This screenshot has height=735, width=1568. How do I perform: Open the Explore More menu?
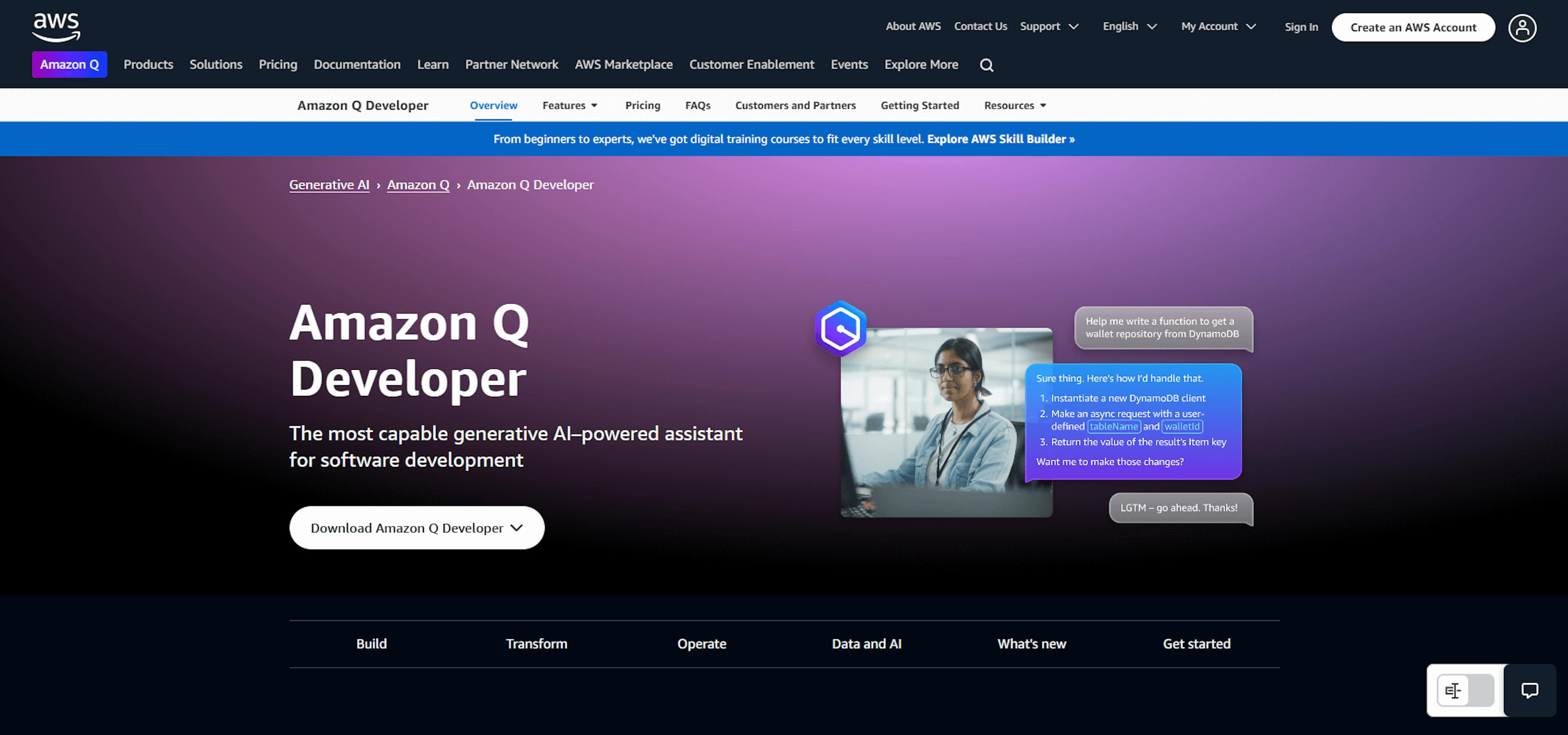(x=921, y=65)
